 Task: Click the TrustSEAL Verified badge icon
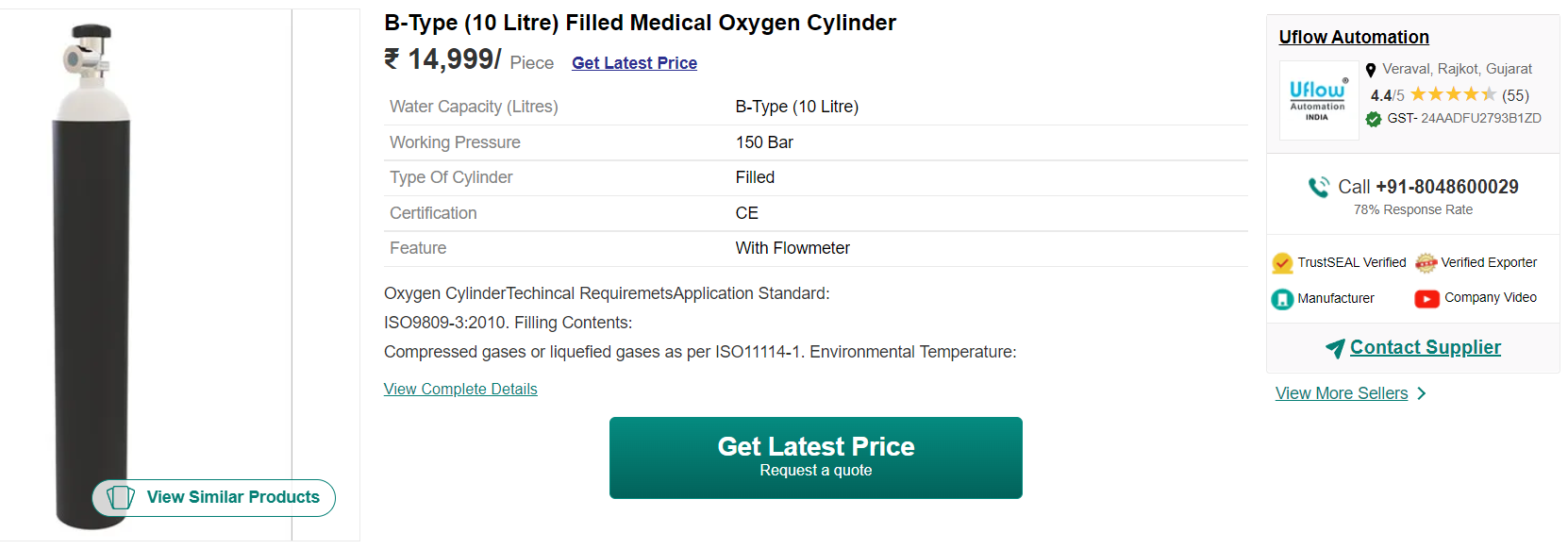point(1282,263)
